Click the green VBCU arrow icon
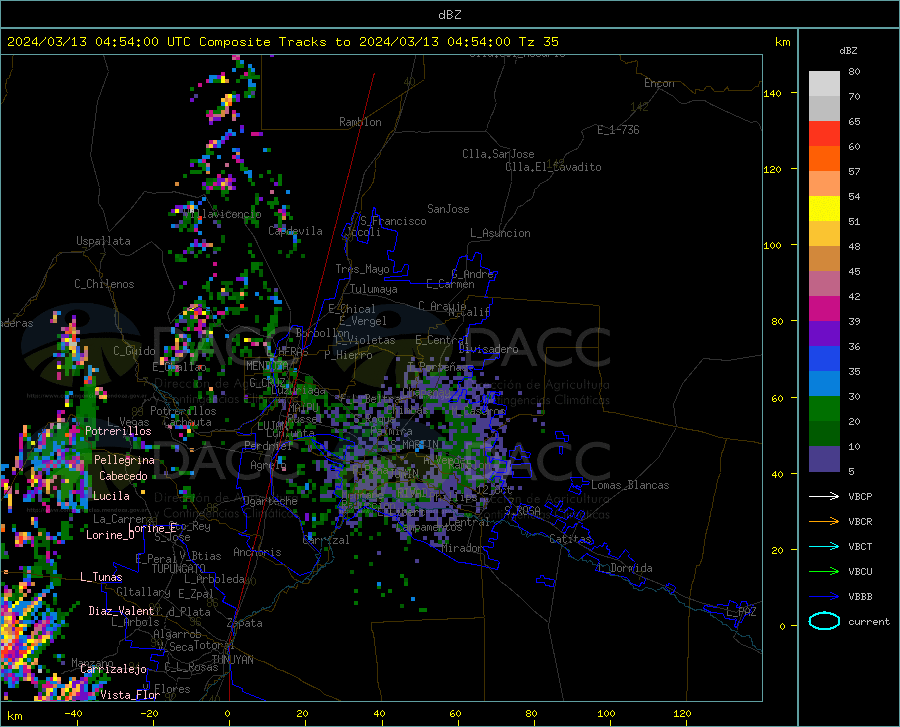The height and width of the screenshot is (727, 900). coord(824,572)
